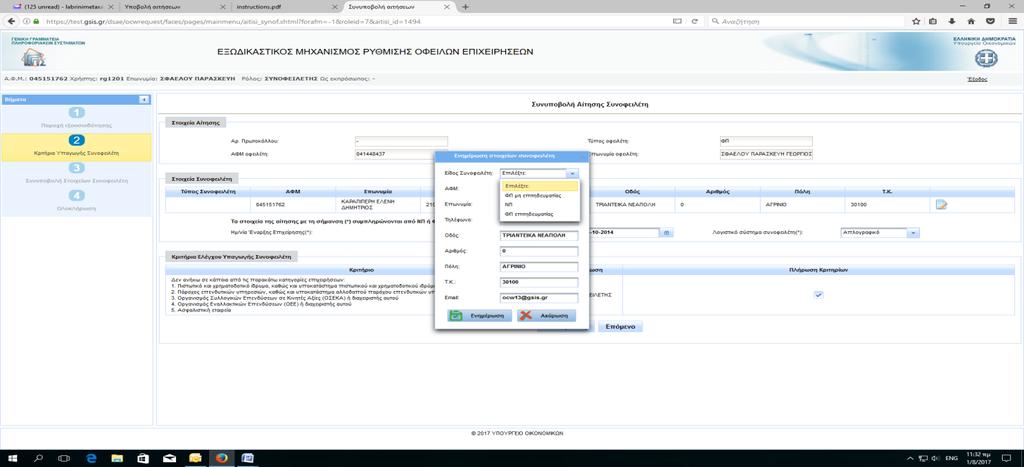Click the bookmark star icon
The width and height of the screenshot is (1024, 467).
[916, 21]
